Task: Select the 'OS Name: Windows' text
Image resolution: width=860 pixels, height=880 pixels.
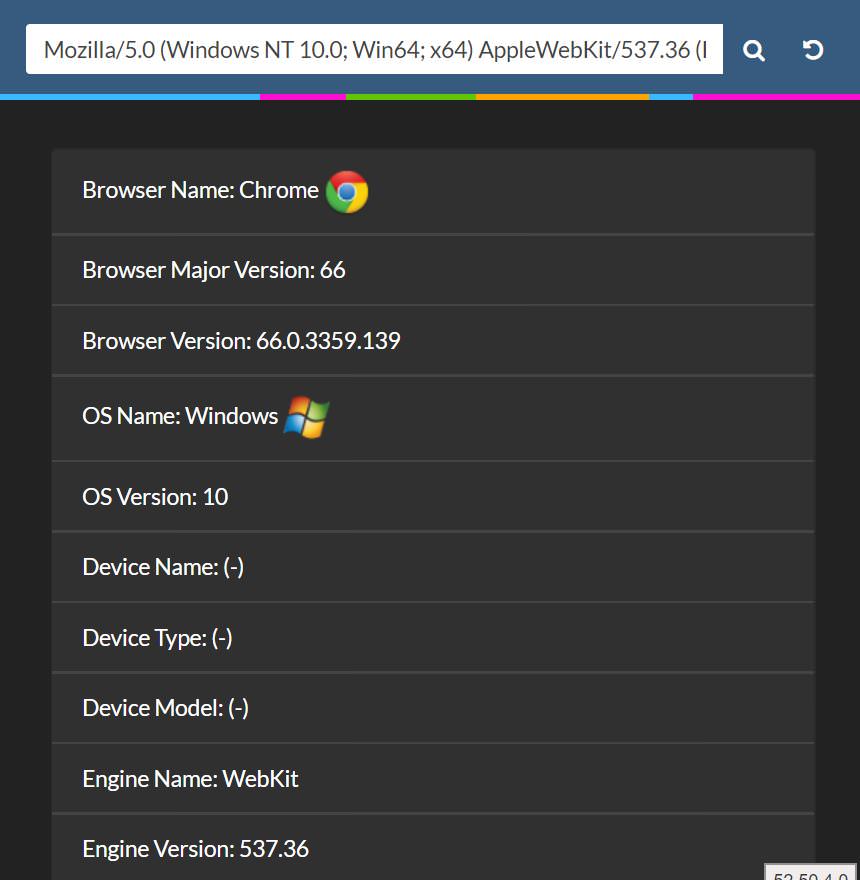Action: [180, 416]
